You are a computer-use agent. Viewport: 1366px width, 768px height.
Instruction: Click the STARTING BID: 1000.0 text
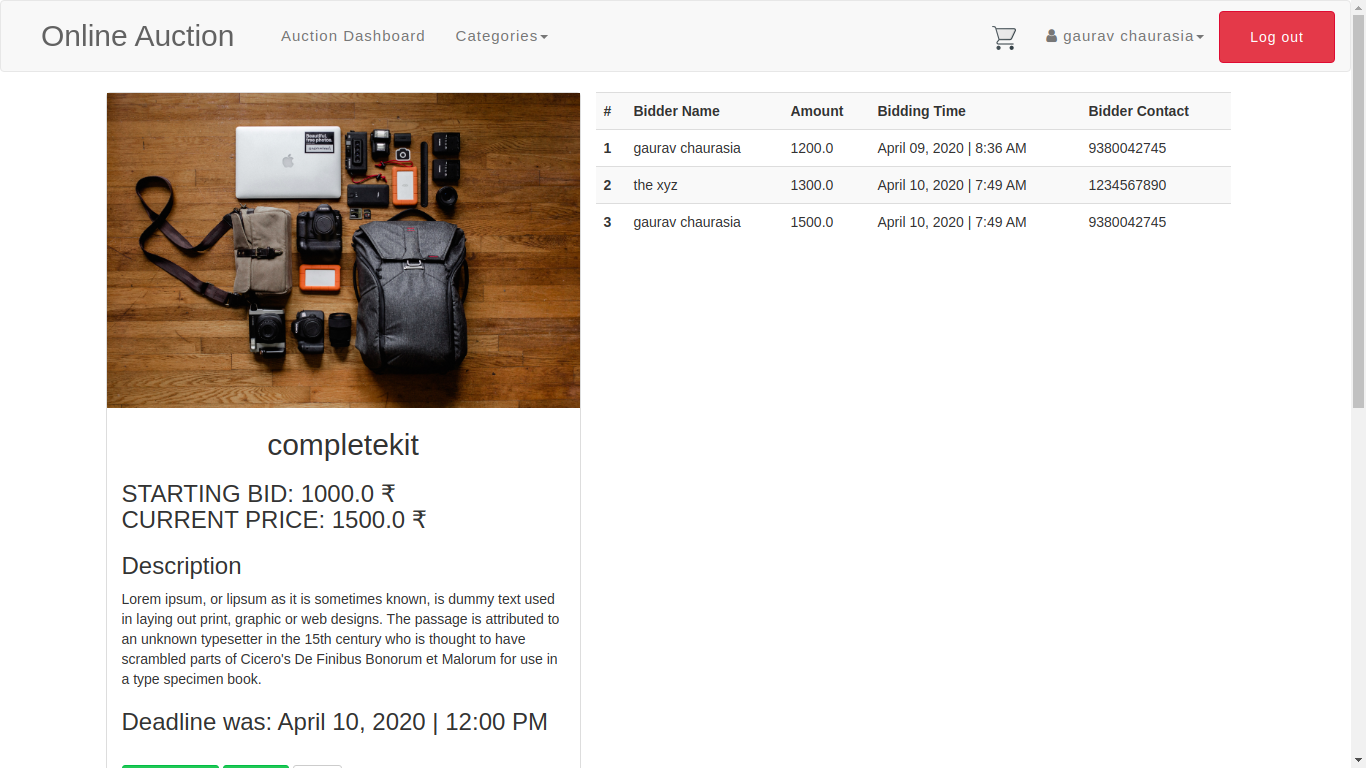(258, 494)
